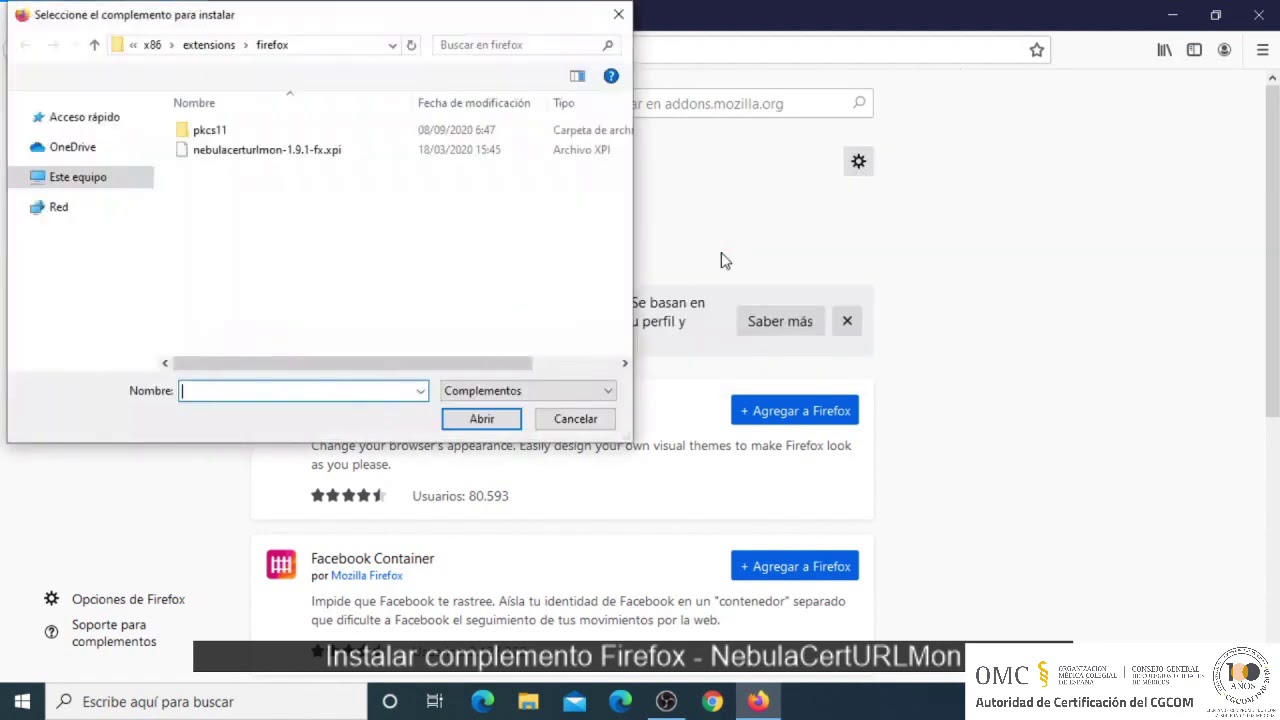Viewport: 1280px width, 720px height.
Task: Expand the address bar path history dropdown
Action: click(392, 45)
